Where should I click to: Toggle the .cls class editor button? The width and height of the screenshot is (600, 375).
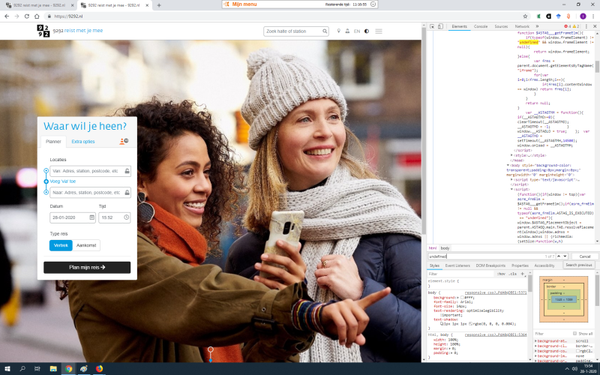point(513,274)
